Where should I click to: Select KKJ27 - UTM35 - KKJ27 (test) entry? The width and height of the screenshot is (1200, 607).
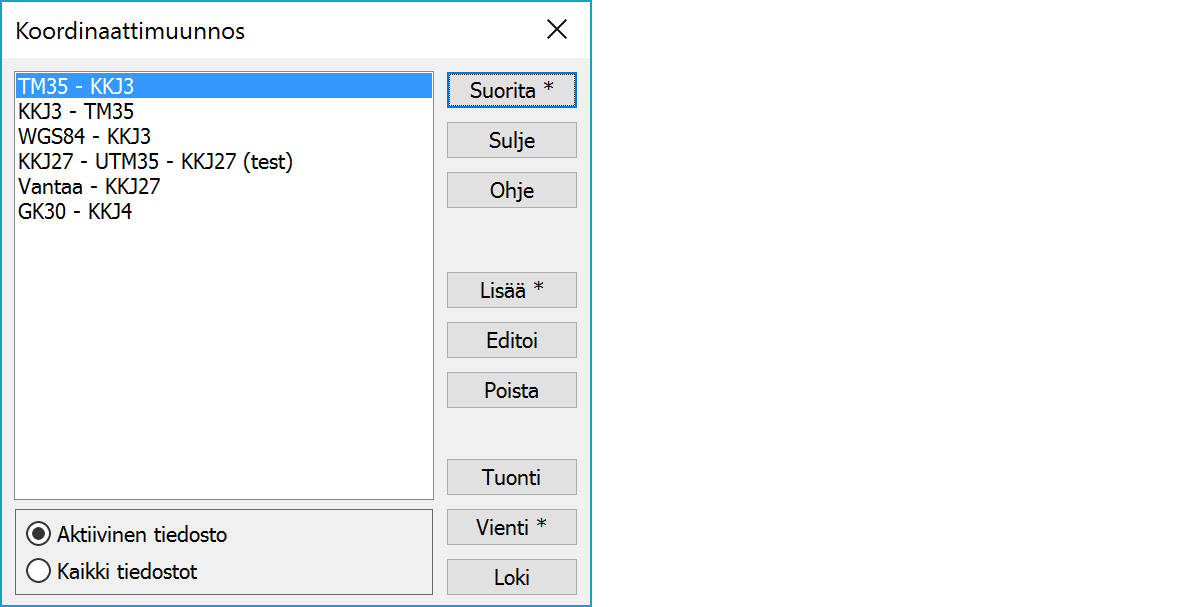[x=155, y=161]
